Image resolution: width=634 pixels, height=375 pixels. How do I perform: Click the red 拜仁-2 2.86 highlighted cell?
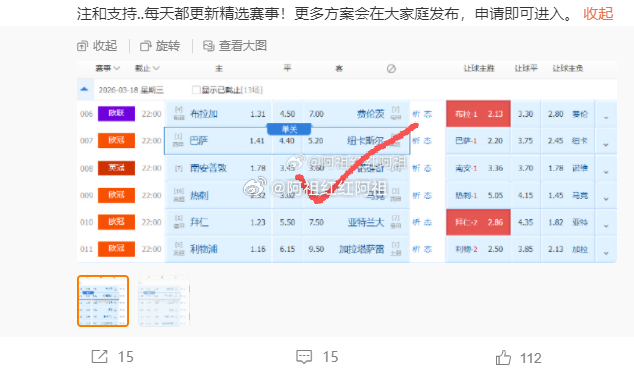pyautogui.click(x=478, y=222)
